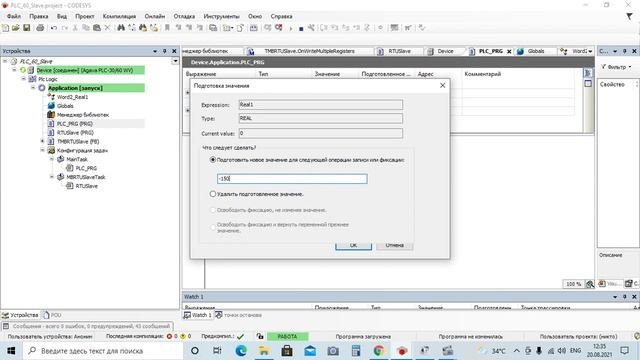Close the value preparation dialog with X
This screenshot has width=640, height=360.
click(442, 85)
